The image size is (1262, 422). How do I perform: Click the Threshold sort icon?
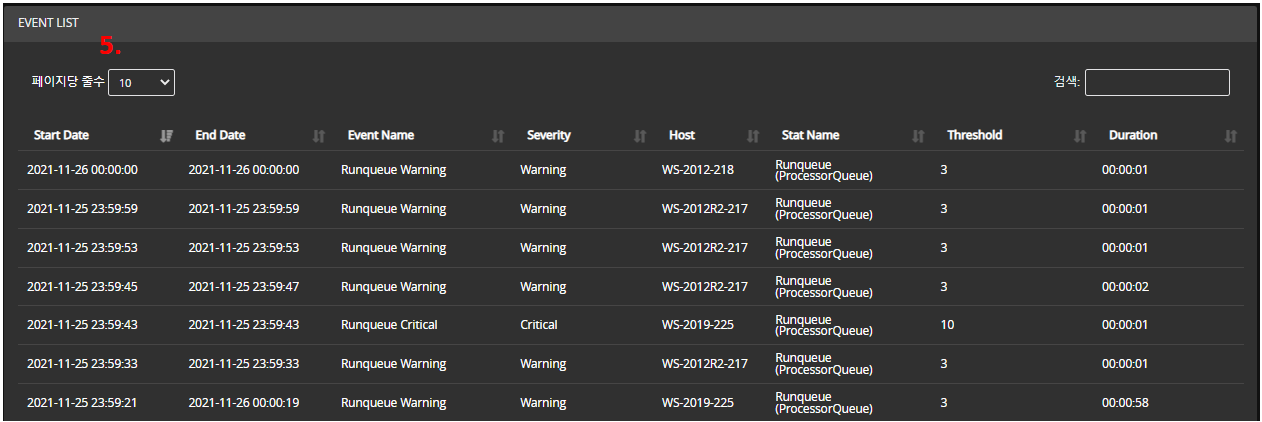1080,136
